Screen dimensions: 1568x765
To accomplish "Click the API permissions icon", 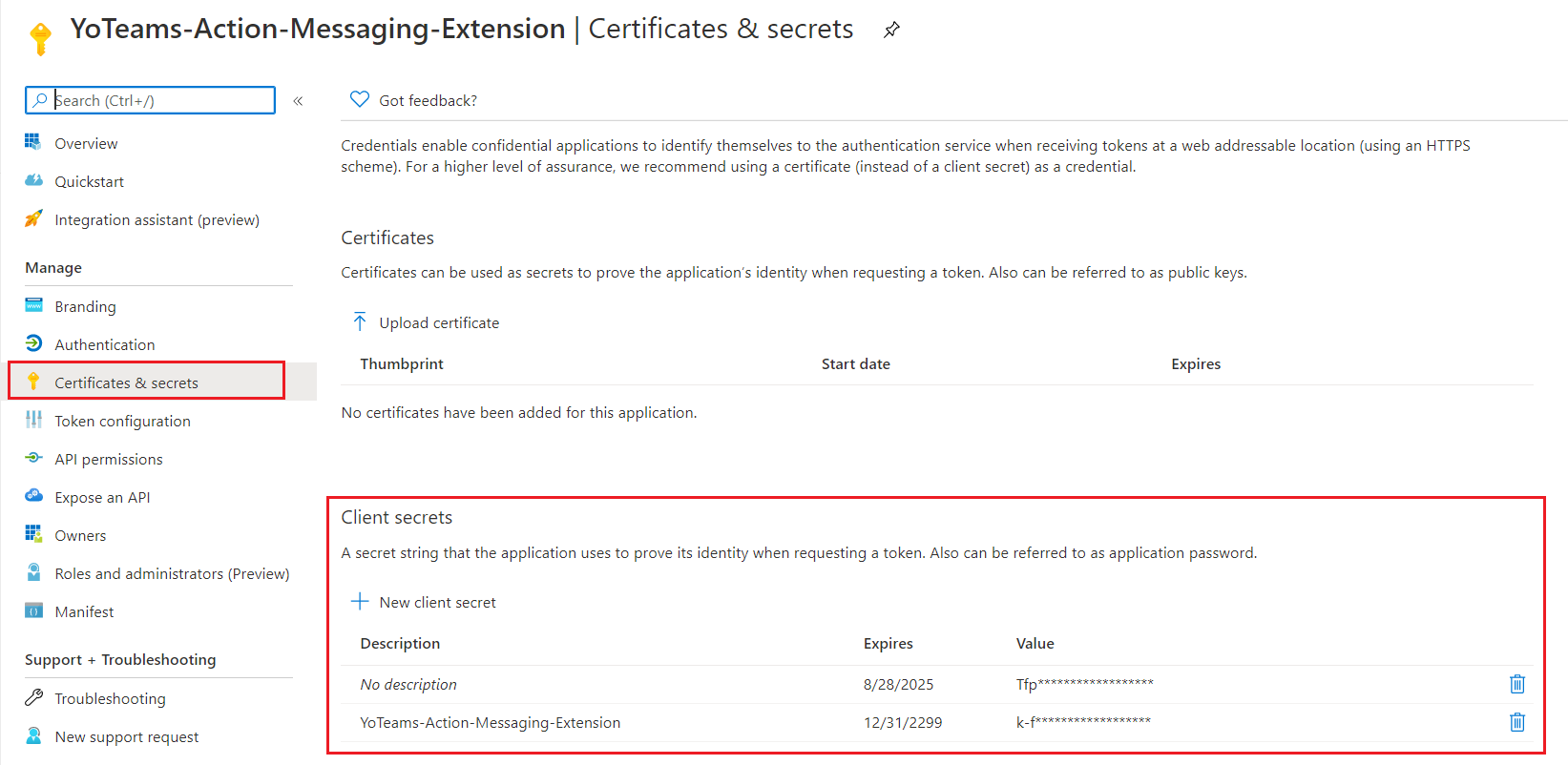I will (33, 458).
